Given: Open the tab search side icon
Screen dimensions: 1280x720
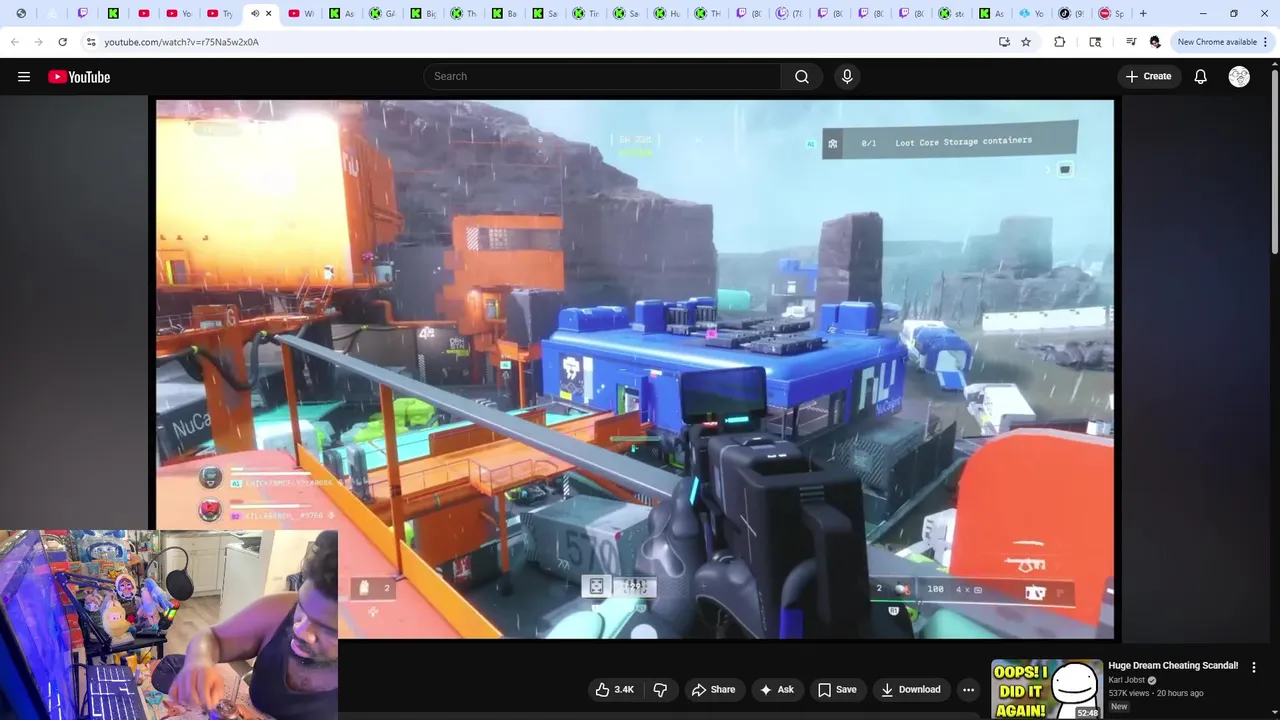Looking at the screenshot, I should point(1095,42).
